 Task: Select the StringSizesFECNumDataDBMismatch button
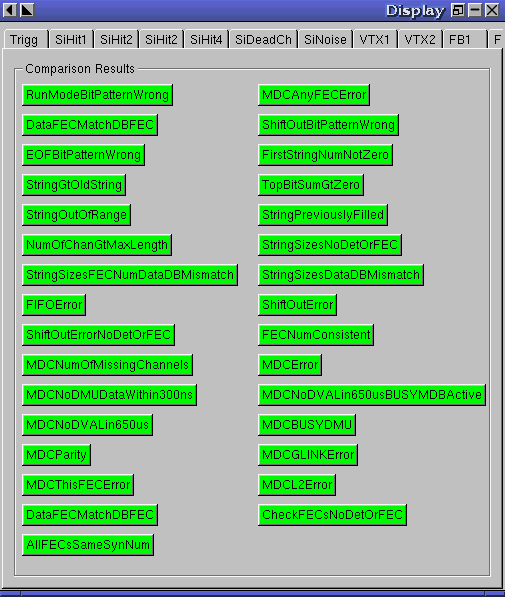[x=130, y=275]
